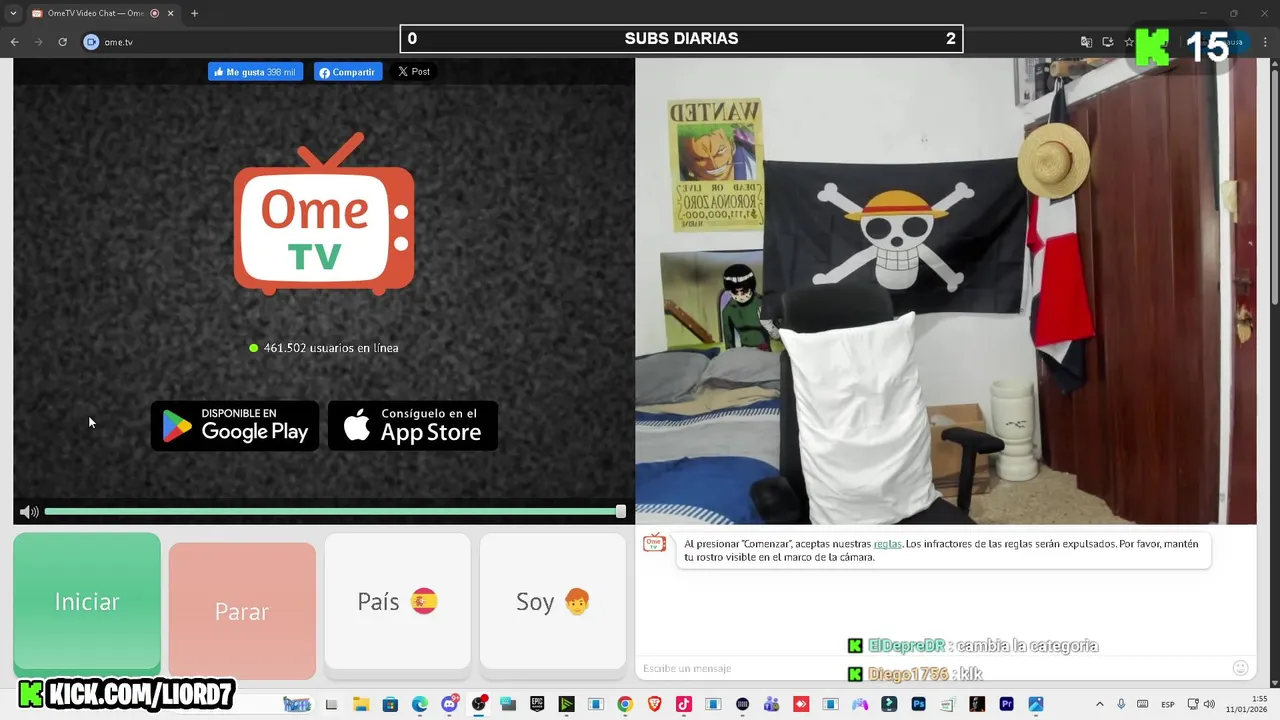Open the País country selector
Image resolution: width=1280 pixels, height=720 pixels.
[x=397, y=601]
